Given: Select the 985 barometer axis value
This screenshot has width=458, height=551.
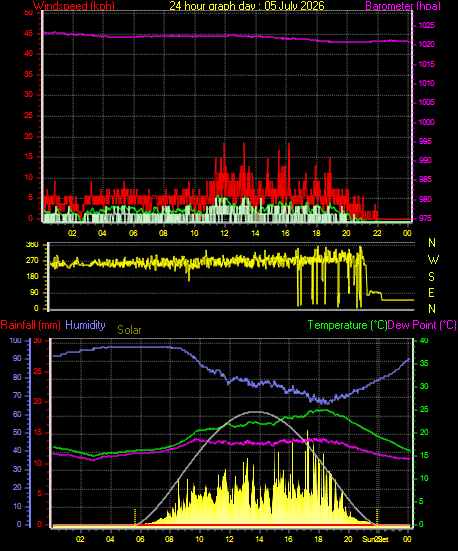Looking at the screenshot, I should pyautogui.click(x=425, y=180).
